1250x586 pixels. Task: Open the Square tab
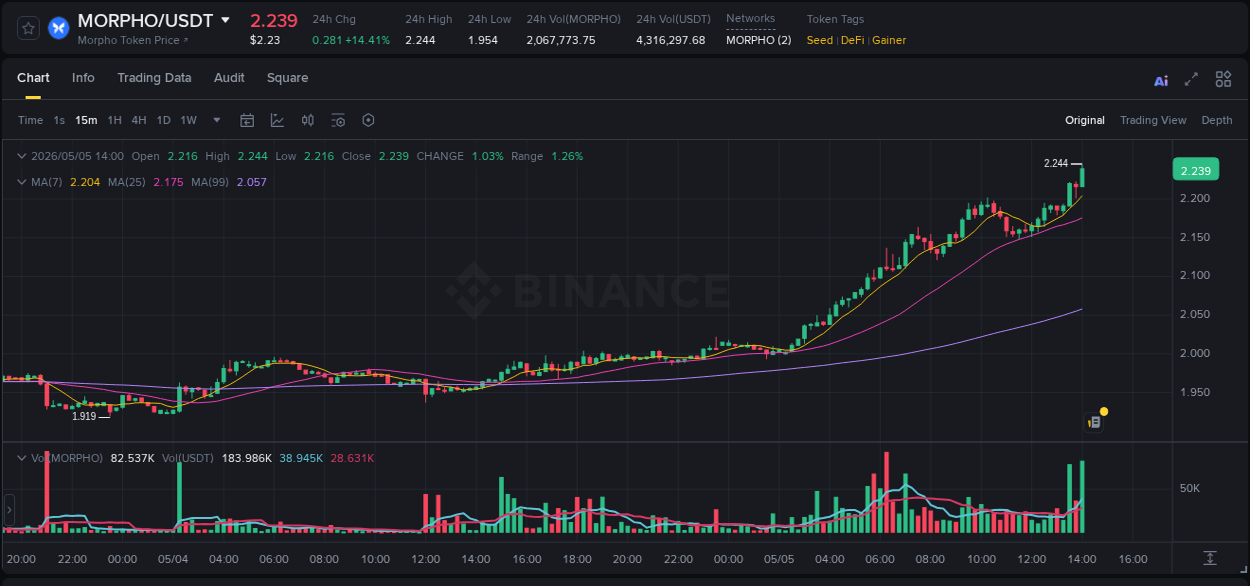[x=287, y=78]
